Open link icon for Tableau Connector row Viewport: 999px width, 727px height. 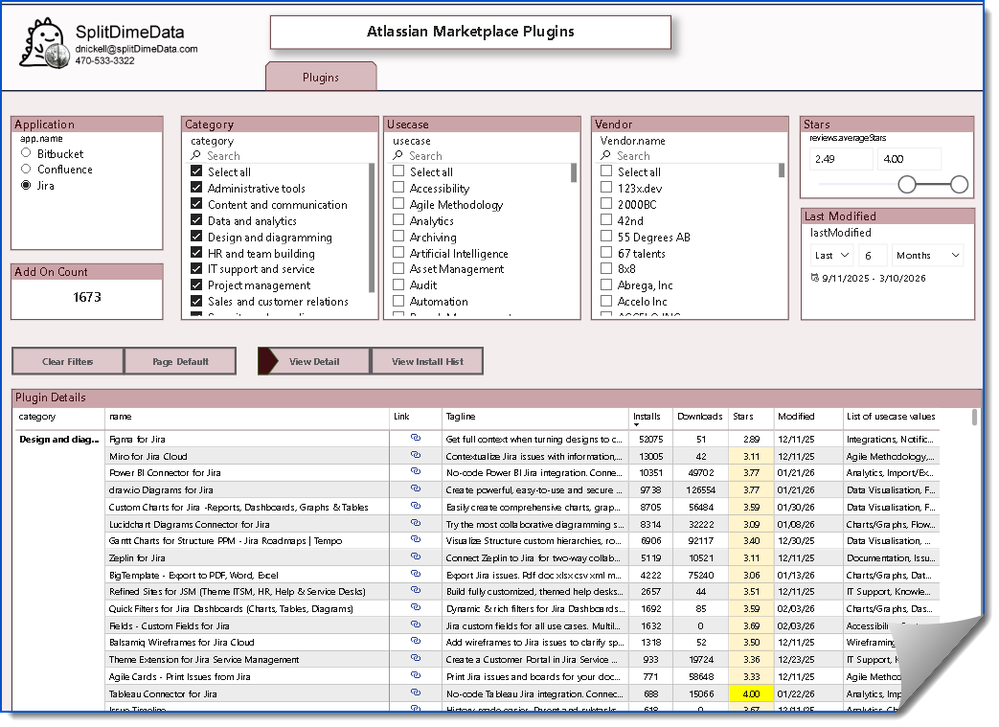[415, 693]
